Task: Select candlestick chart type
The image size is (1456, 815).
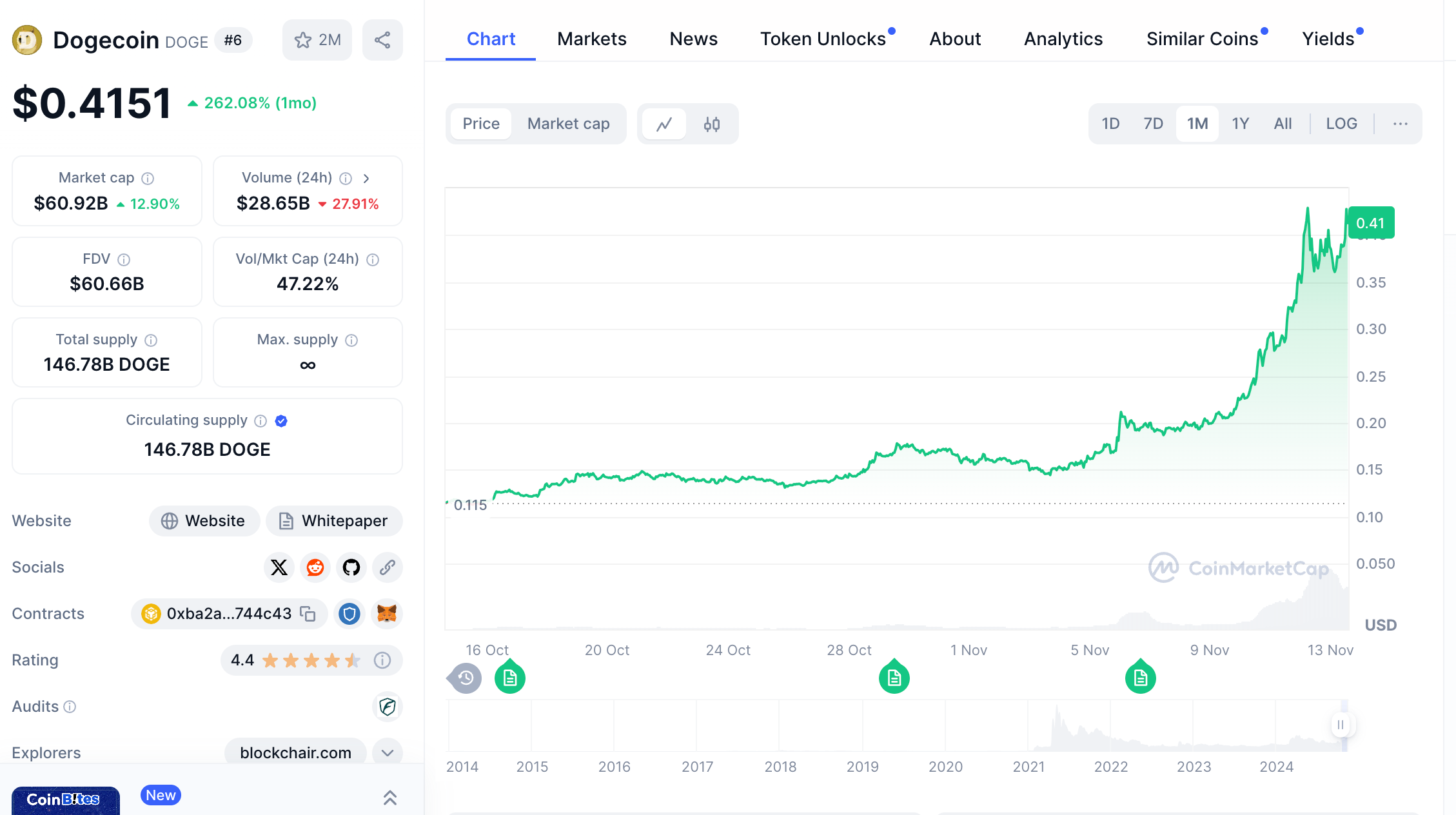Action: (712, 124)
